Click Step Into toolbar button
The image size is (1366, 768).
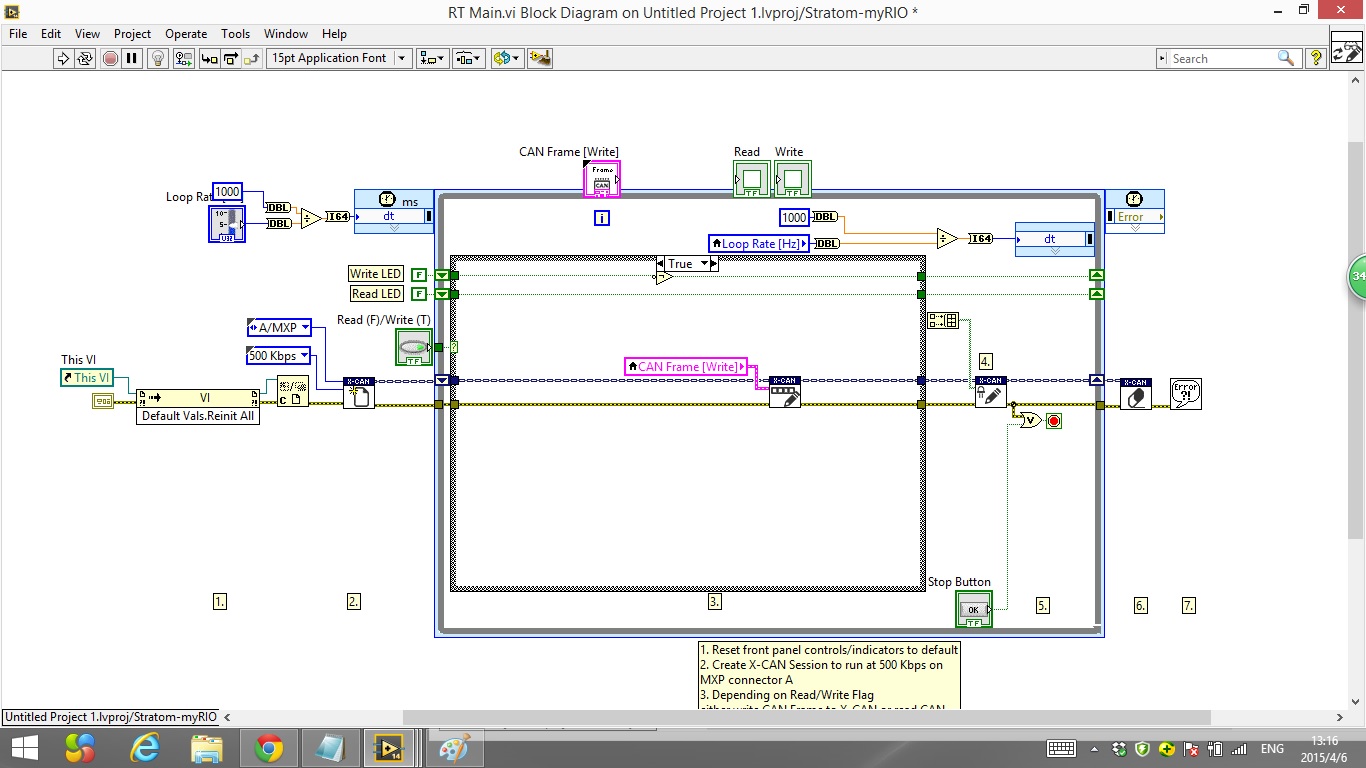pyautogui.click(x=209, y=58)
